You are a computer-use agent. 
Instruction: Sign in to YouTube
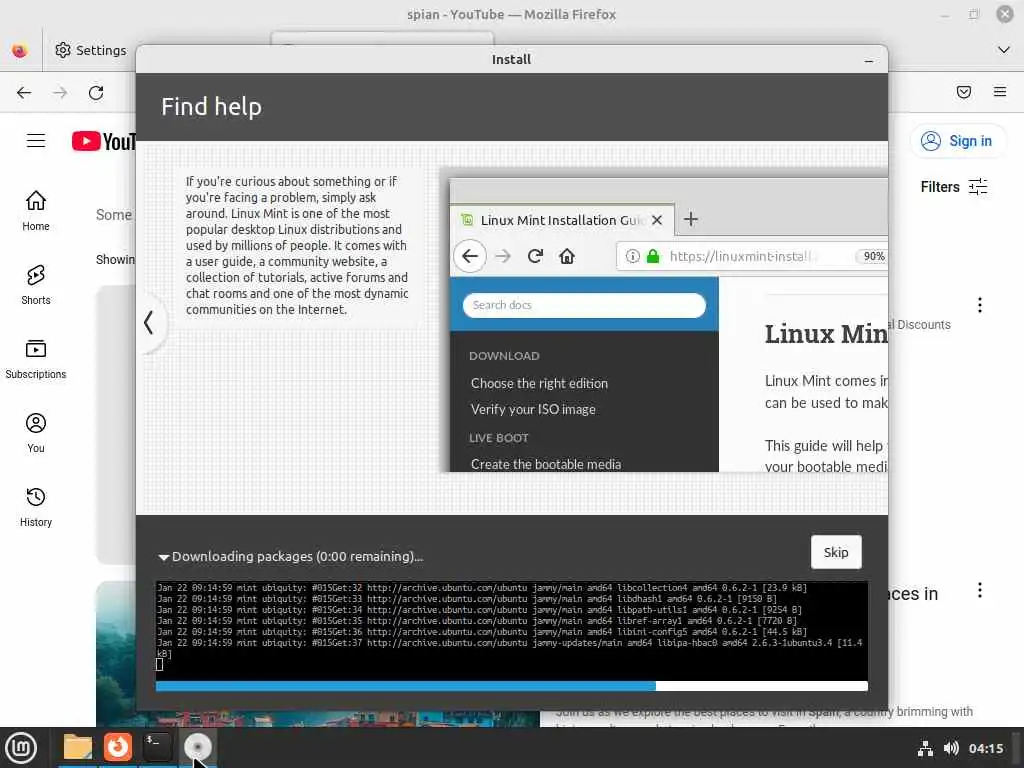[x=957, y=141]
